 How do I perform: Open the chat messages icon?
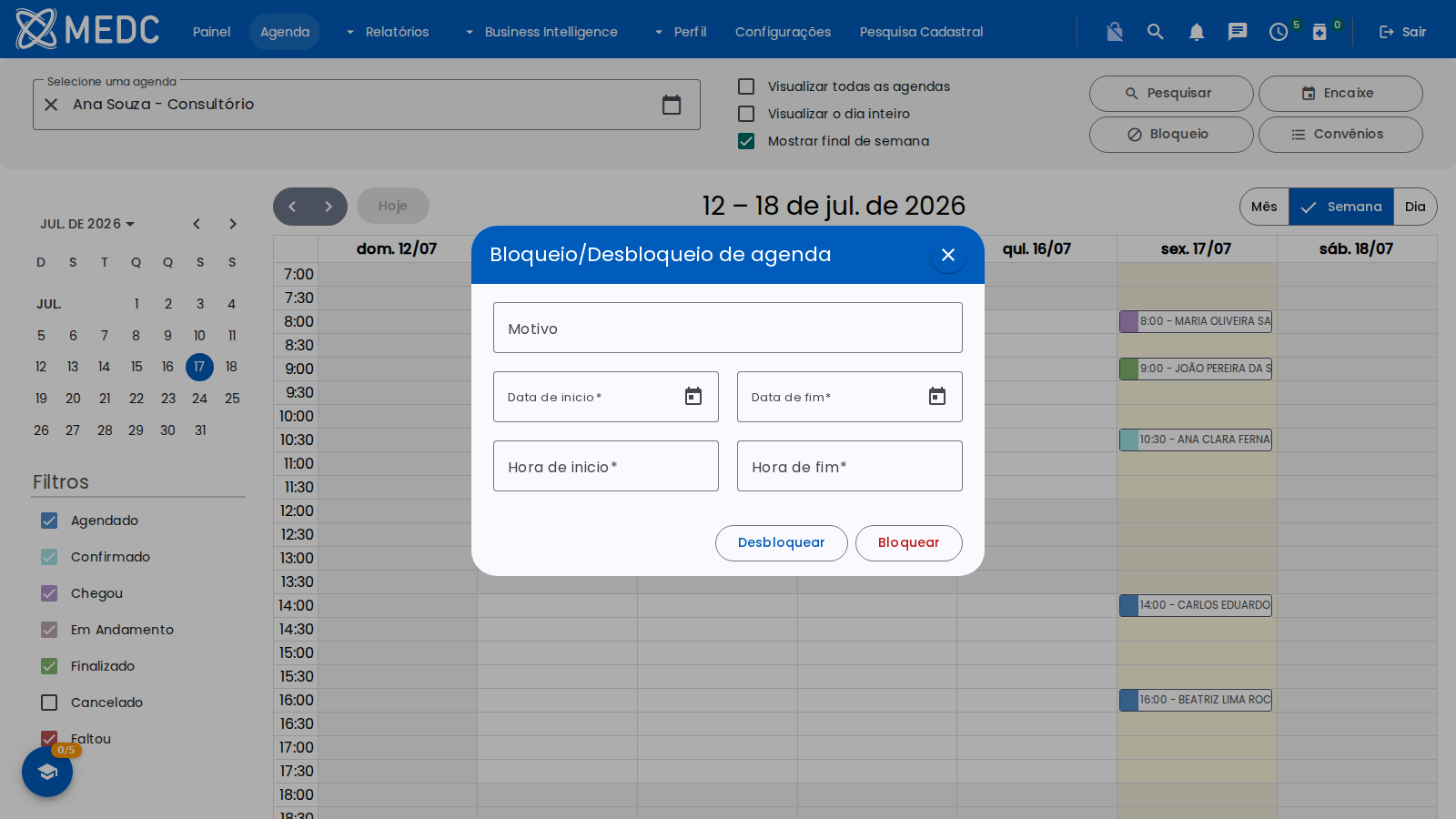coord(1238,32)
